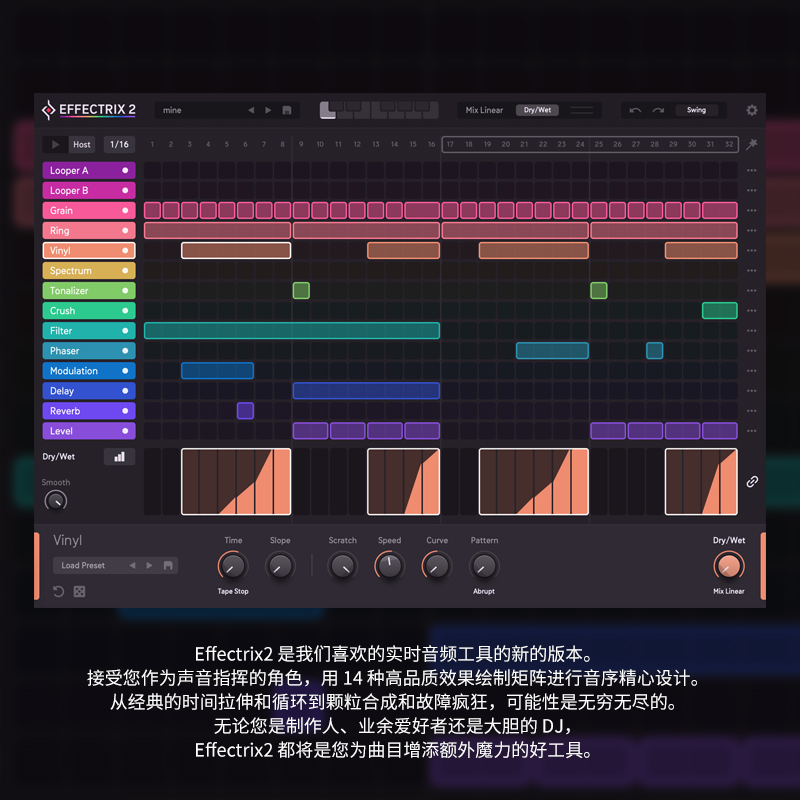Save the 'mine' preset via disk icon
Viewport: 800px width, 800px height.
click(287, 110)
